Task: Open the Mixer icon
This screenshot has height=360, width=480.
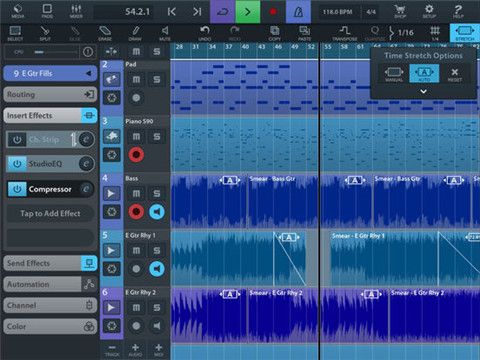Action: click(76, 11)
